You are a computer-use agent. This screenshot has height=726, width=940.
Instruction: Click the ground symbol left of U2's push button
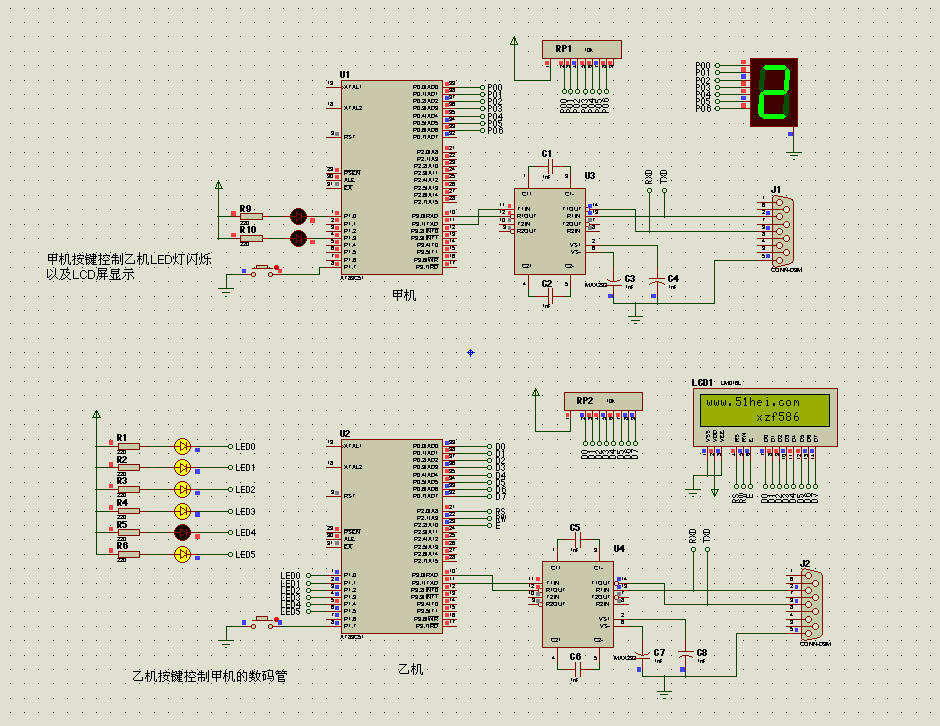pos(226,644)
